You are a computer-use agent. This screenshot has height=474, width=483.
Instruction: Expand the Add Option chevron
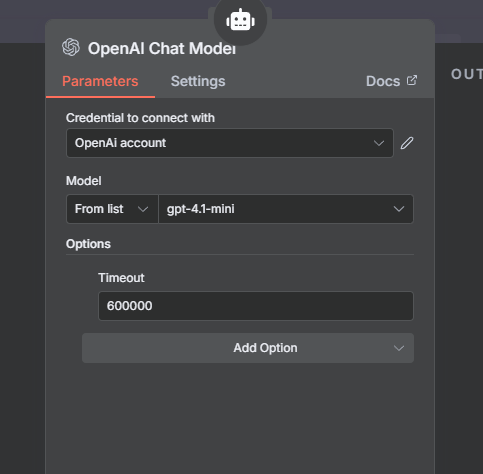point(399,348)
